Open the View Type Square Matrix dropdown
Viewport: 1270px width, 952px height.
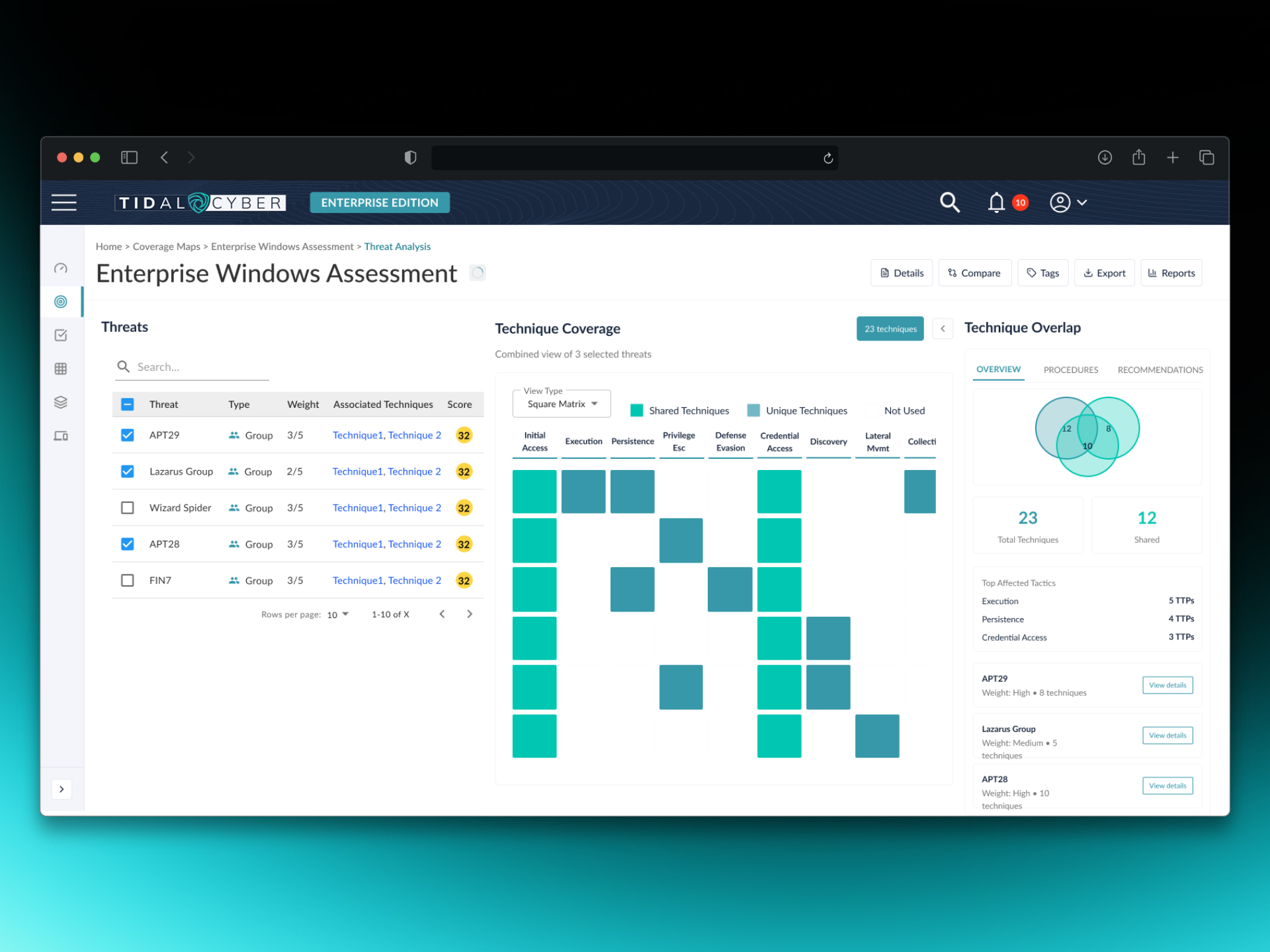[x=562, y=404]
